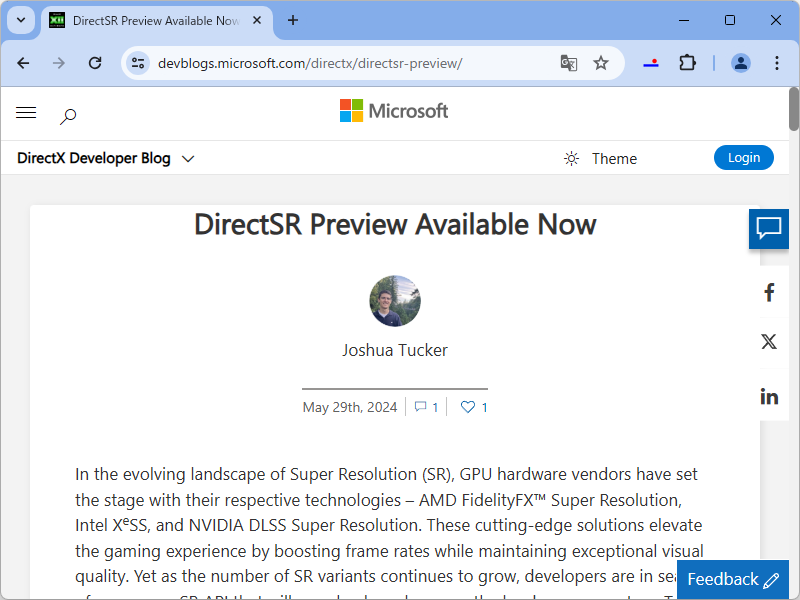This screenshot has width=800, height=600.
Task: Like the post with the heart icon
Action: coord(466,407)
